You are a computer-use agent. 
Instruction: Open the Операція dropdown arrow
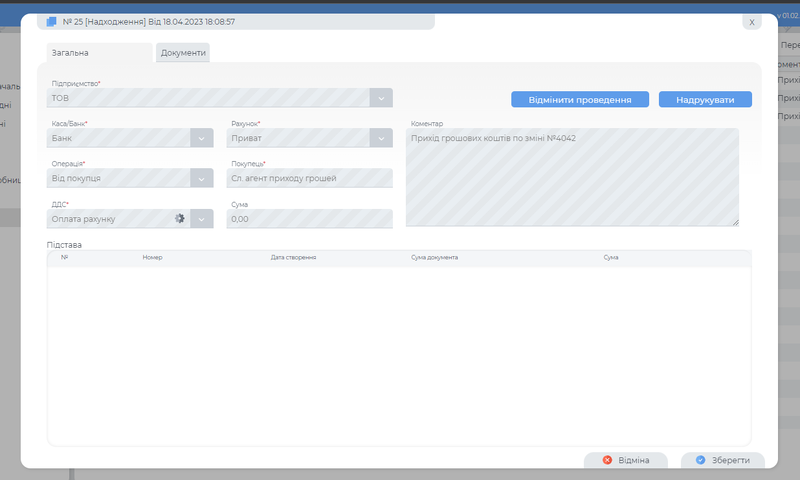click(201, 178)
